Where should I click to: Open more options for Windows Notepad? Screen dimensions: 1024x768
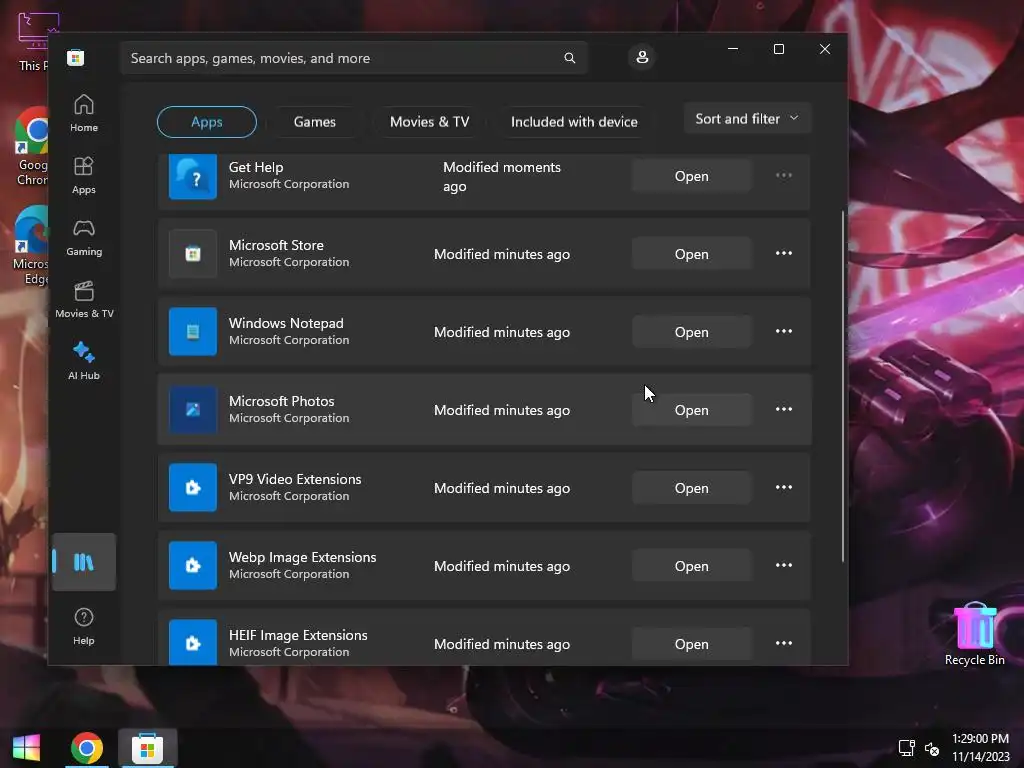click(x=784, y=331)
